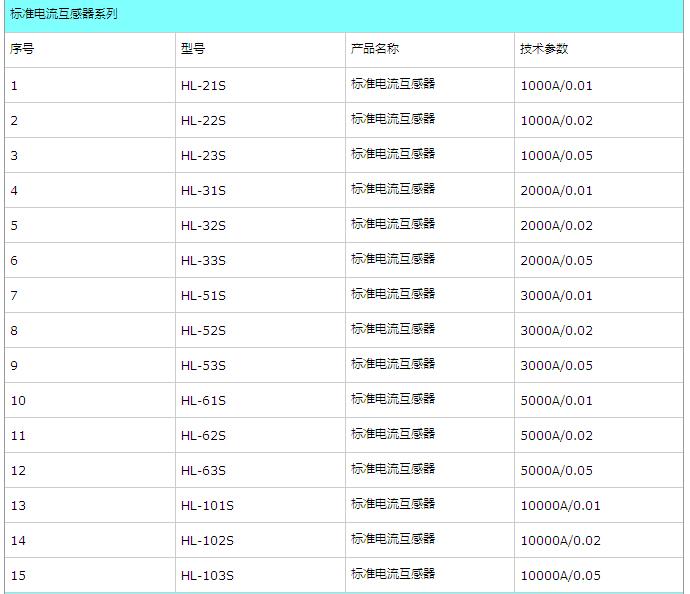This screenshot has width=690, height=594.
Task: Click parameter value 2000A/0.05
Action: pyautogui.click(x=557, y=260)
